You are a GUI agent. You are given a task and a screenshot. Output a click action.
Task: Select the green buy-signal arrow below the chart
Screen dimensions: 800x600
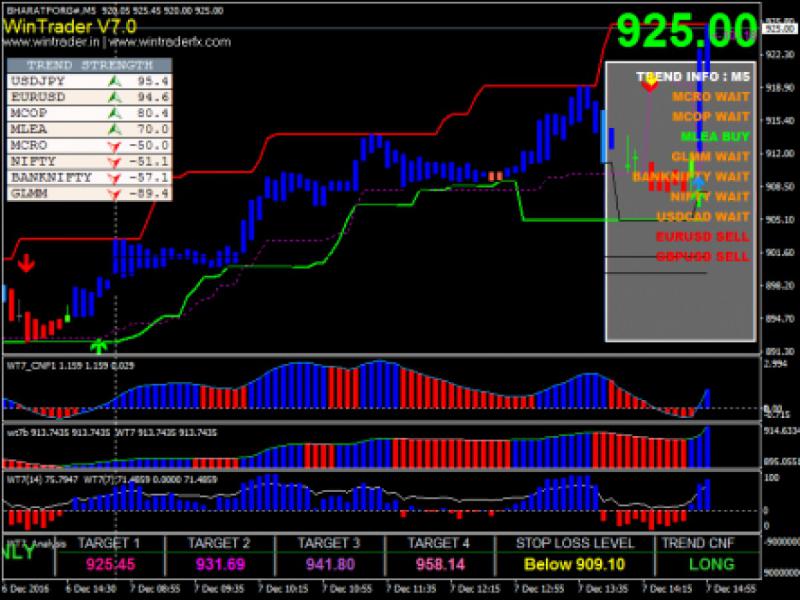[99, 346]
